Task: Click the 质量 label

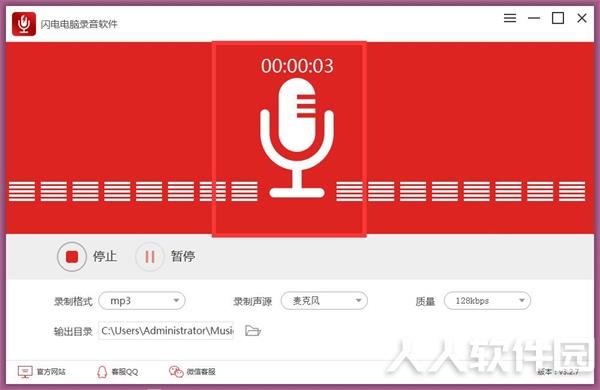Action: [x=426, y=302]
